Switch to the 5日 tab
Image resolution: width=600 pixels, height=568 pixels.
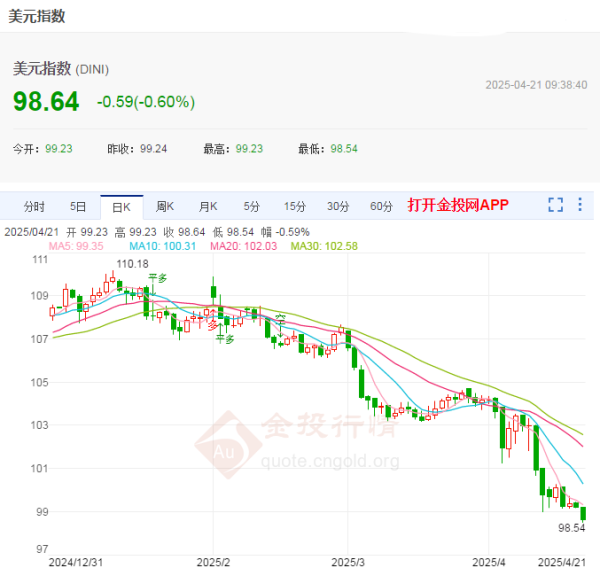[x=78, y=207]
